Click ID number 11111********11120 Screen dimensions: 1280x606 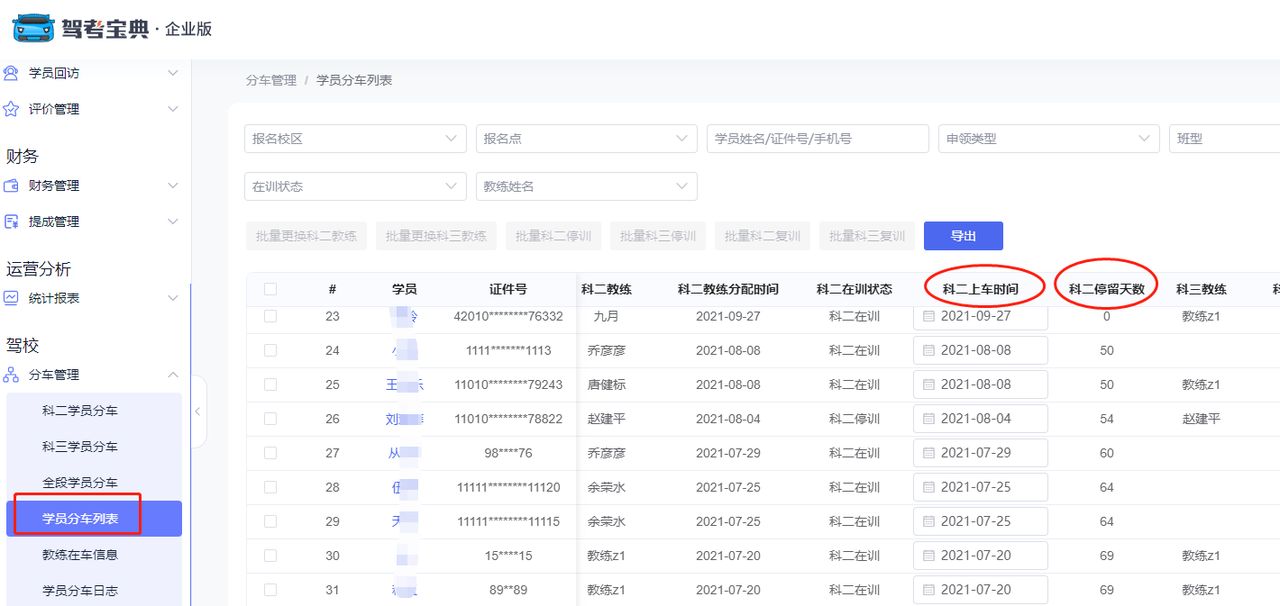point(508,488)
